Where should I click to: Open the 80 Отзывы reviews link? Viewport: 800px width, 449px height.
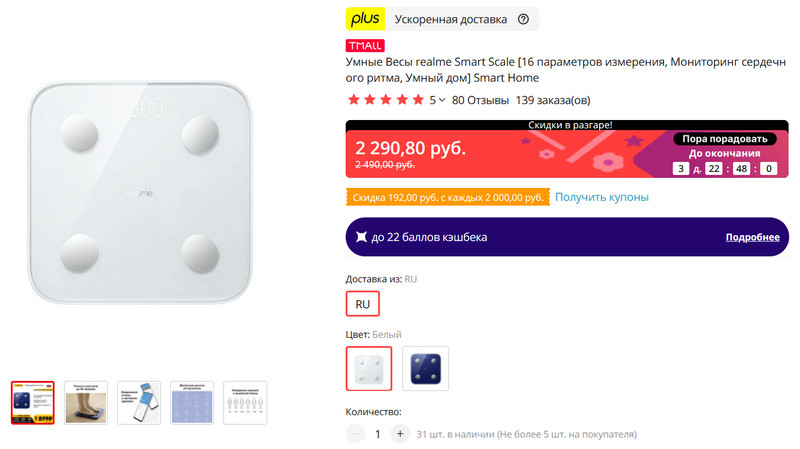coord(479,100)
